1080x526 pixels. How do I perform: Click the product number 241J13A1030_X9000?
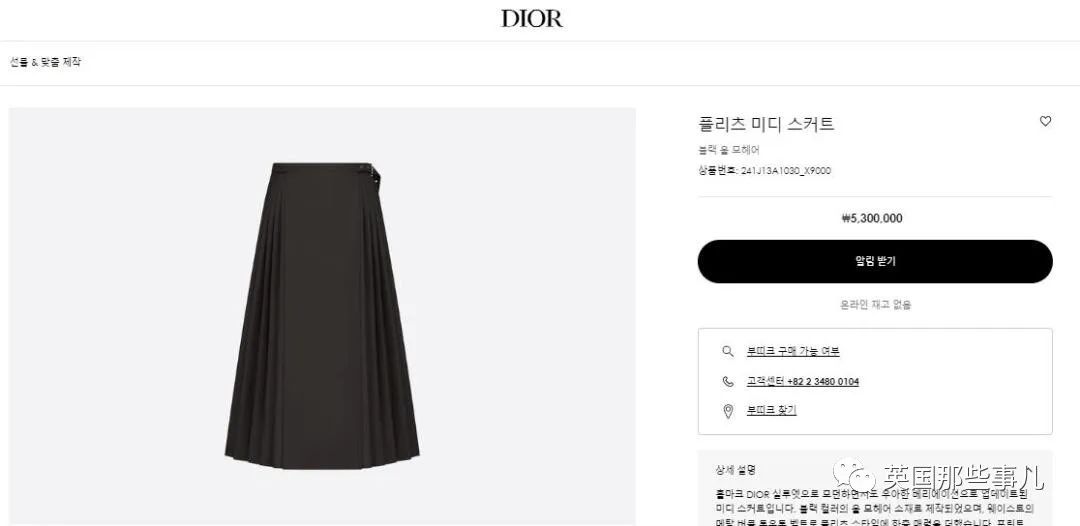click(x=786, y=171)
